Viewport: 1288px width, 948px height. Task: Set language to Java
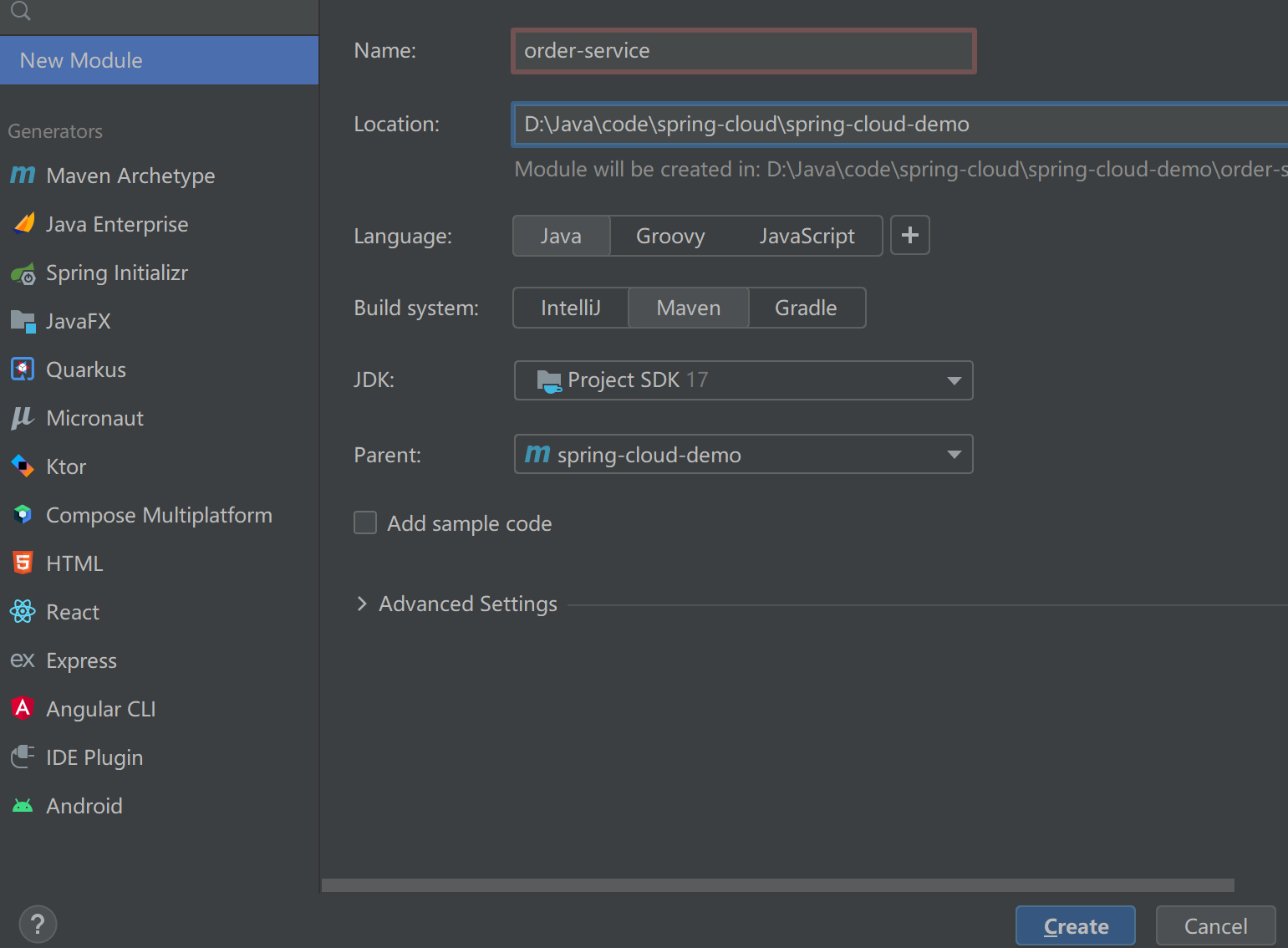click(x=561, y=236)
